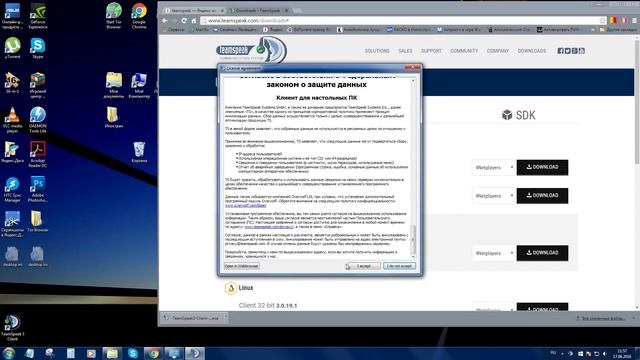Screen dimensions: 640x360
Task: Click the media player taskbar icon
Action: (91, 353)
